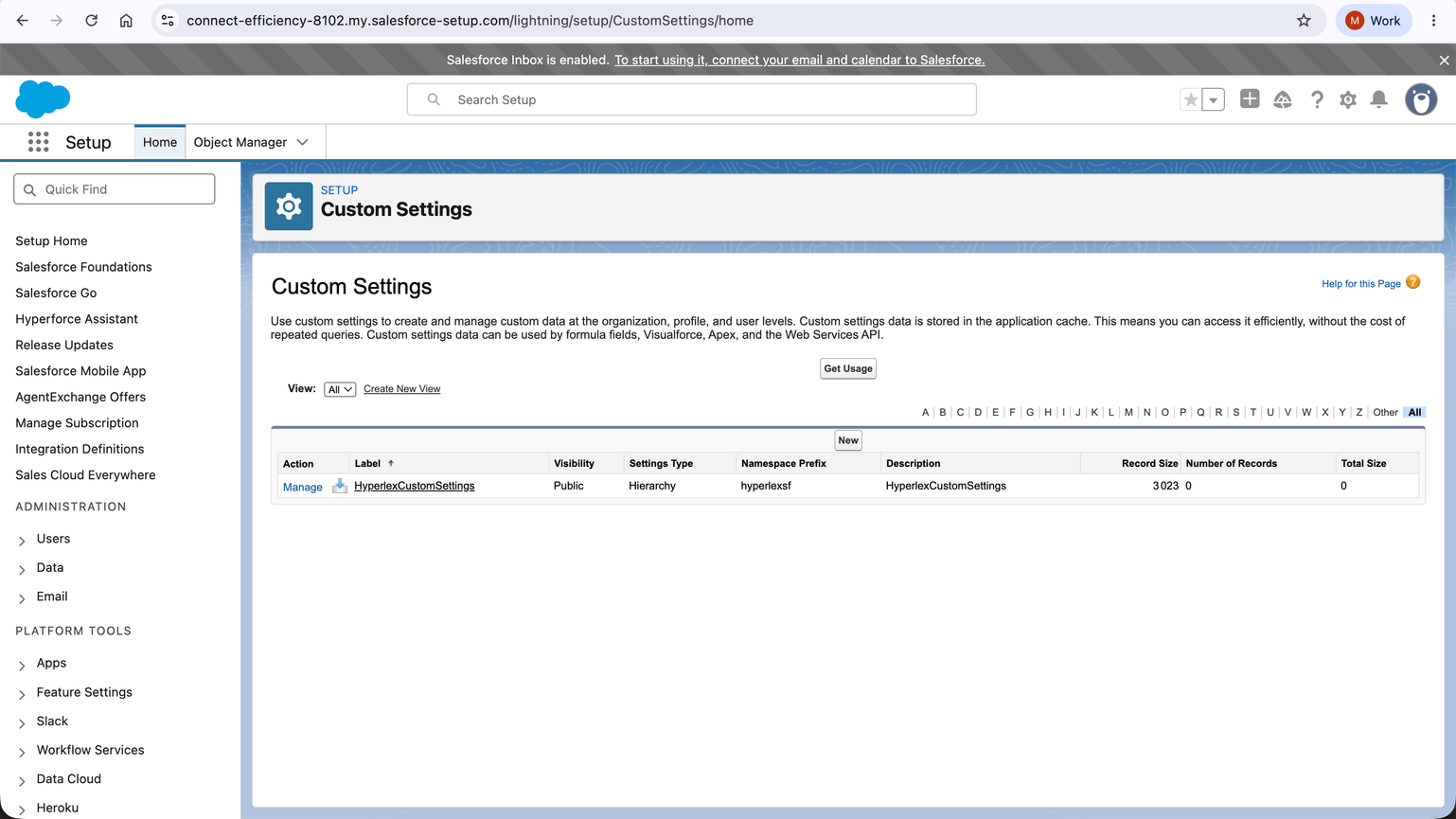Image resolution: width=1456 pixels, height=819 pixels.
Task: Open the favorites list dropdown arrow
Action: click(1214, 99)
